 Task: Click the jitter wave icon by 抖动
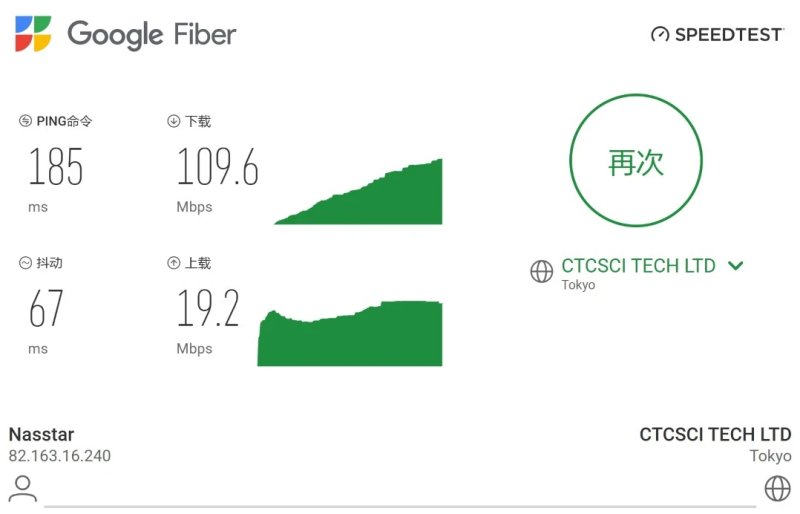[x=25, y=263]
